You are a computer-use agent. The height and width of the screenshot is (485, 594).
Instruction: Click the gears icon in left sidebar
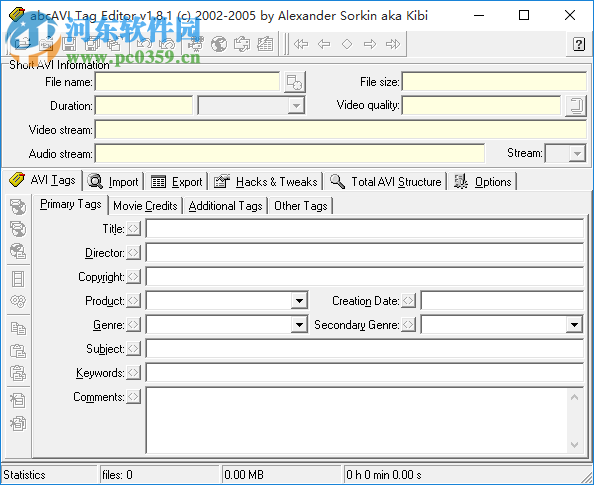click(x=18, y=301)
